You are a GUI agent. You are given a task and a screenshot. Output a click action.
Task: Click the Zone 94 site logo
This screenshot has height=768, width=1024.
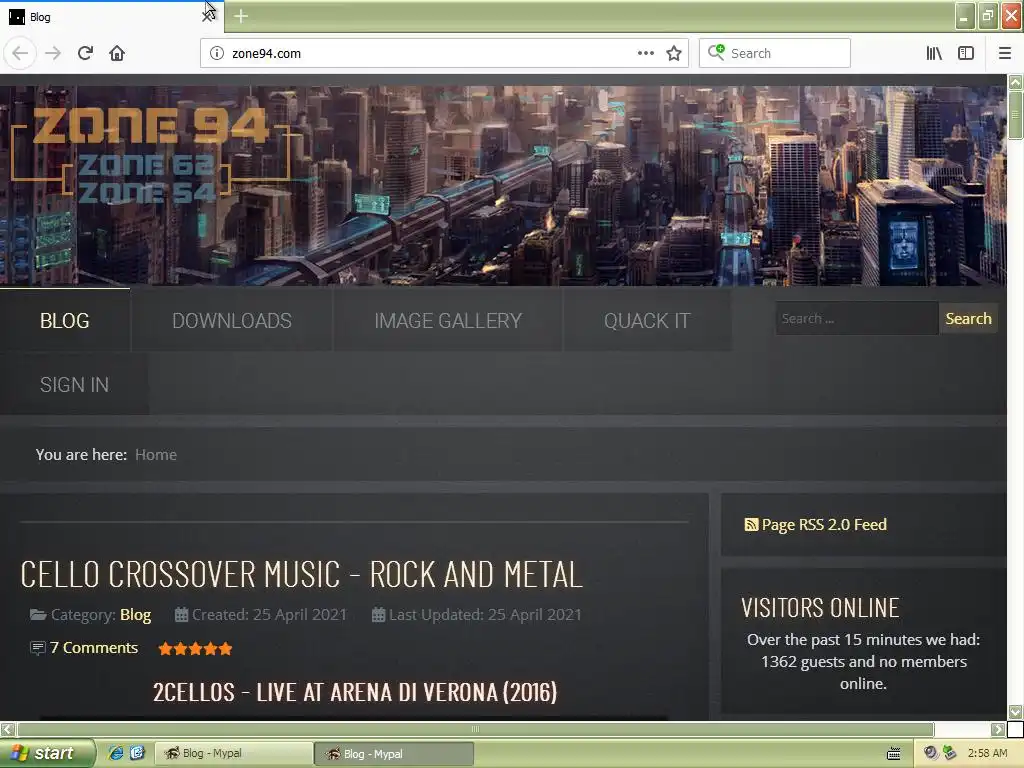[150, 153]
